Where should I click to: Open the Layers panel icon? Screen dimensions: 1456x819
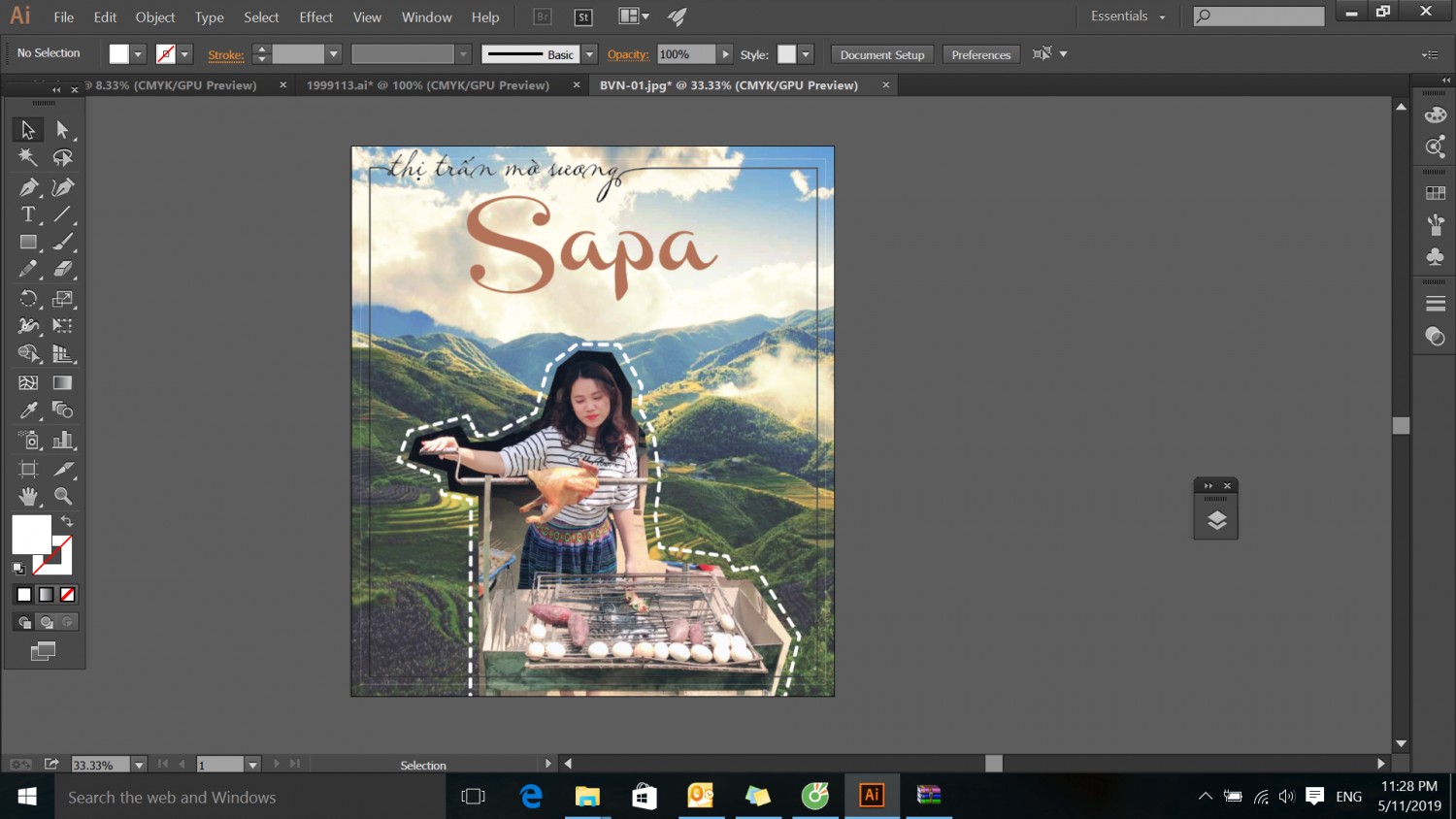(x=1216, y=520)
